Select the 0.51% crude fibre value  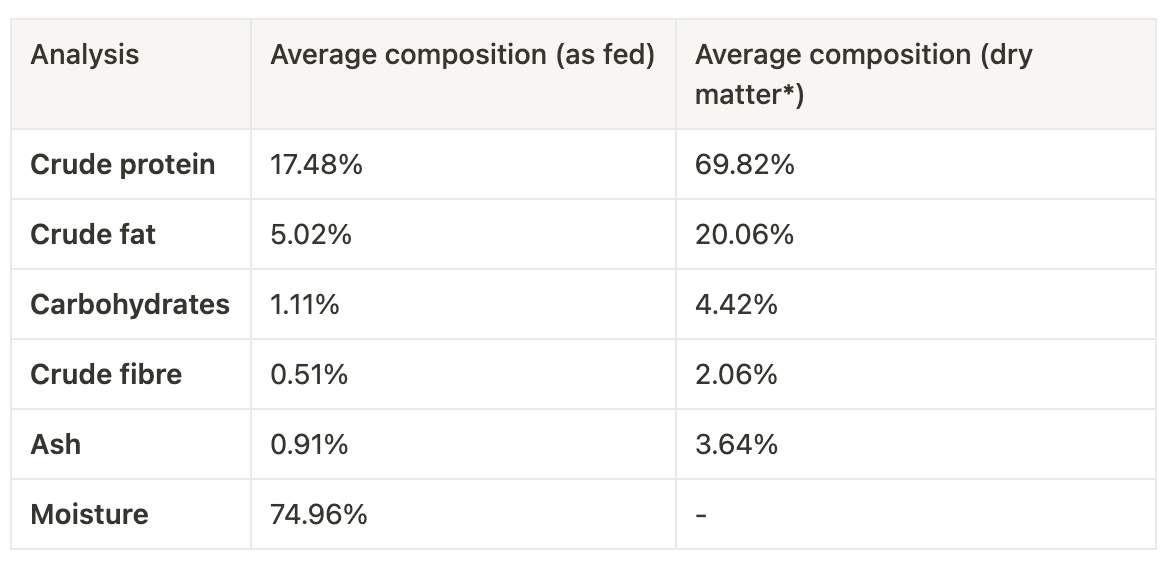(x=309, y=374)
